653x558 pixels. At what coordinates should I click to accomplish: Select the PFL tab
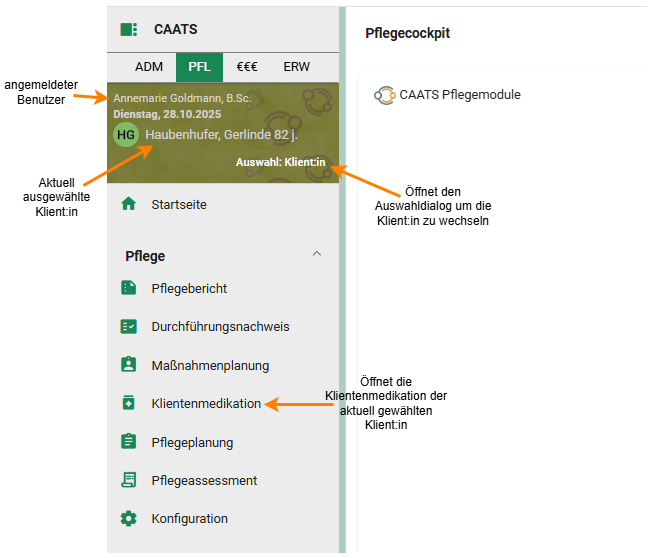point(199,67)
